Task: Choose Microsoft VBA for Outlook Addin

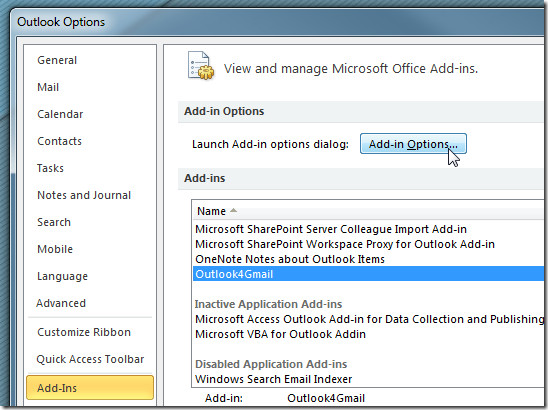Action: pyautogui.click(x=280, y=334)
